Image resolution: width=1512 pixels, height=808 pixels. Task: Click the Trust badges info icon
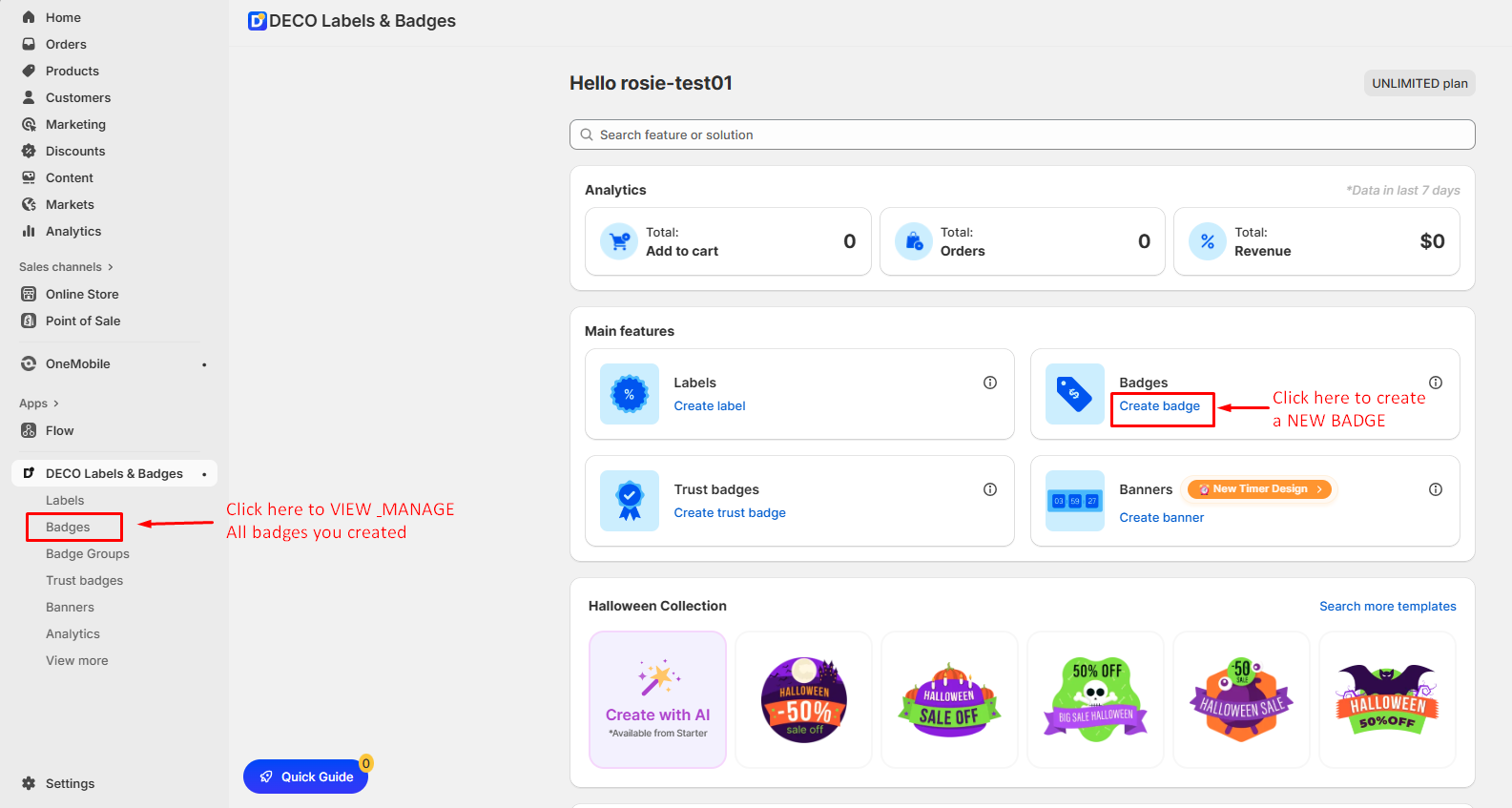(990, 489)
